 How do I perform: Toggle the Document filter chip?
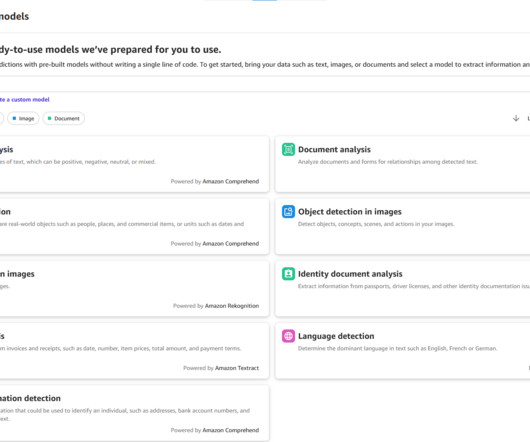(x=64, y=118)
